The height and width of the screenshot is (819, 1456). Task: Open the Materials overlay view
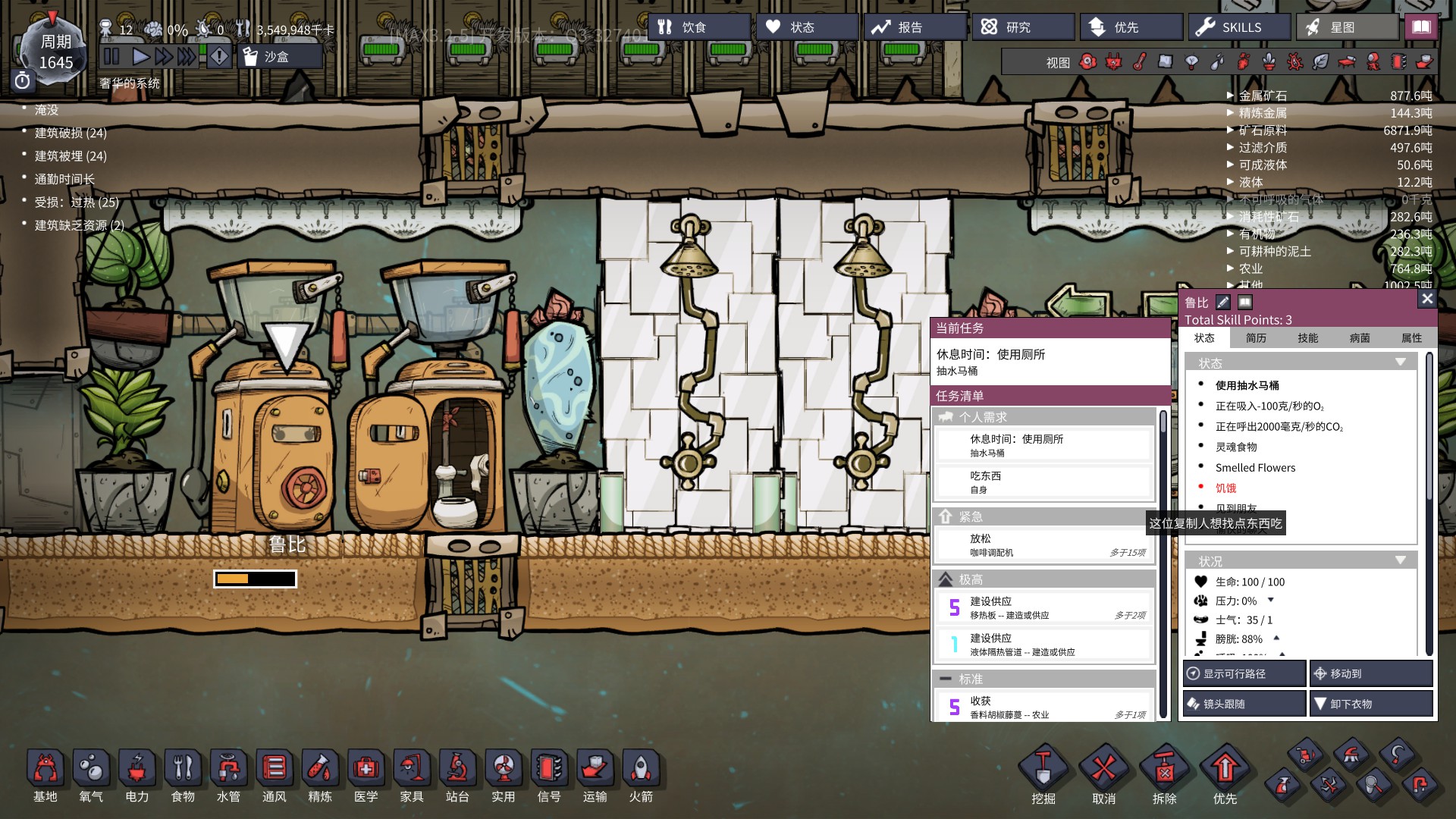tap(1165, 62)
